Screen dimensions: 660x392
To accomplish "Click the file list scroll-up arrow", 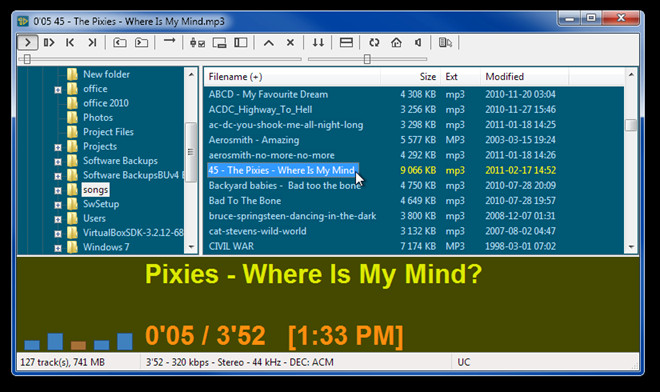I will 631,75.
